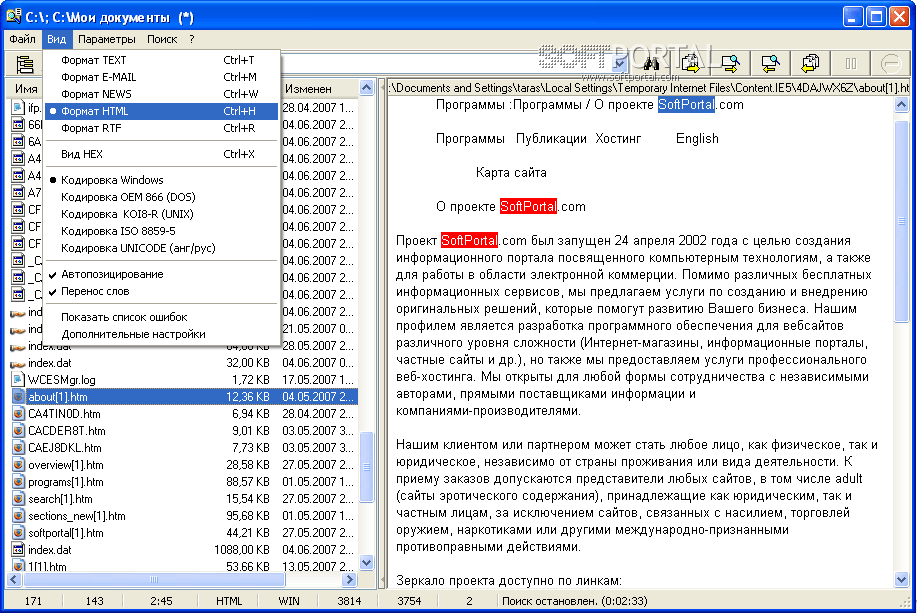Choose Кодировка UNICODE (анг/рус)
This screenshot has height=613, width=917.
pos(161,248)
